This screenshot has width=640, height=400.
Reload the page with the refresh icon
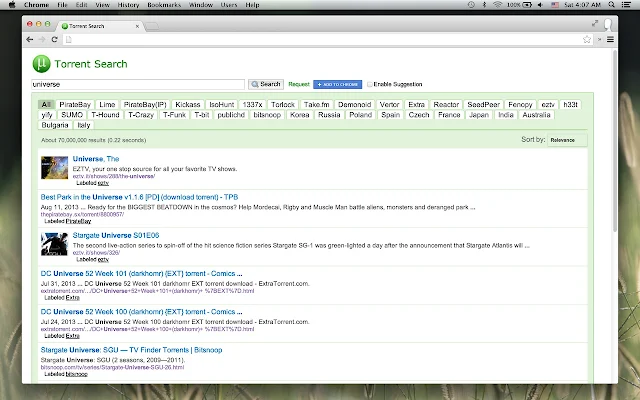click(x=54, y=40)
